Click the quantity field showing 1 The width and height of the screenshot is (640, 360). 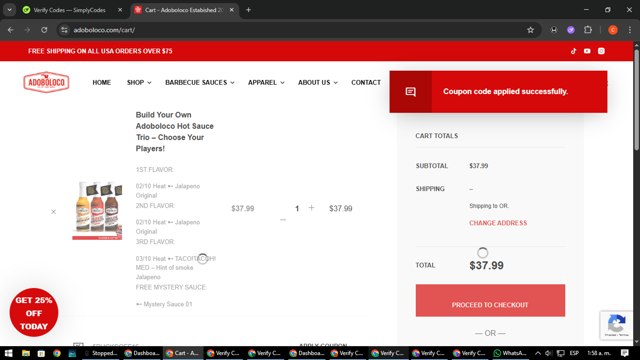point(297,209)
